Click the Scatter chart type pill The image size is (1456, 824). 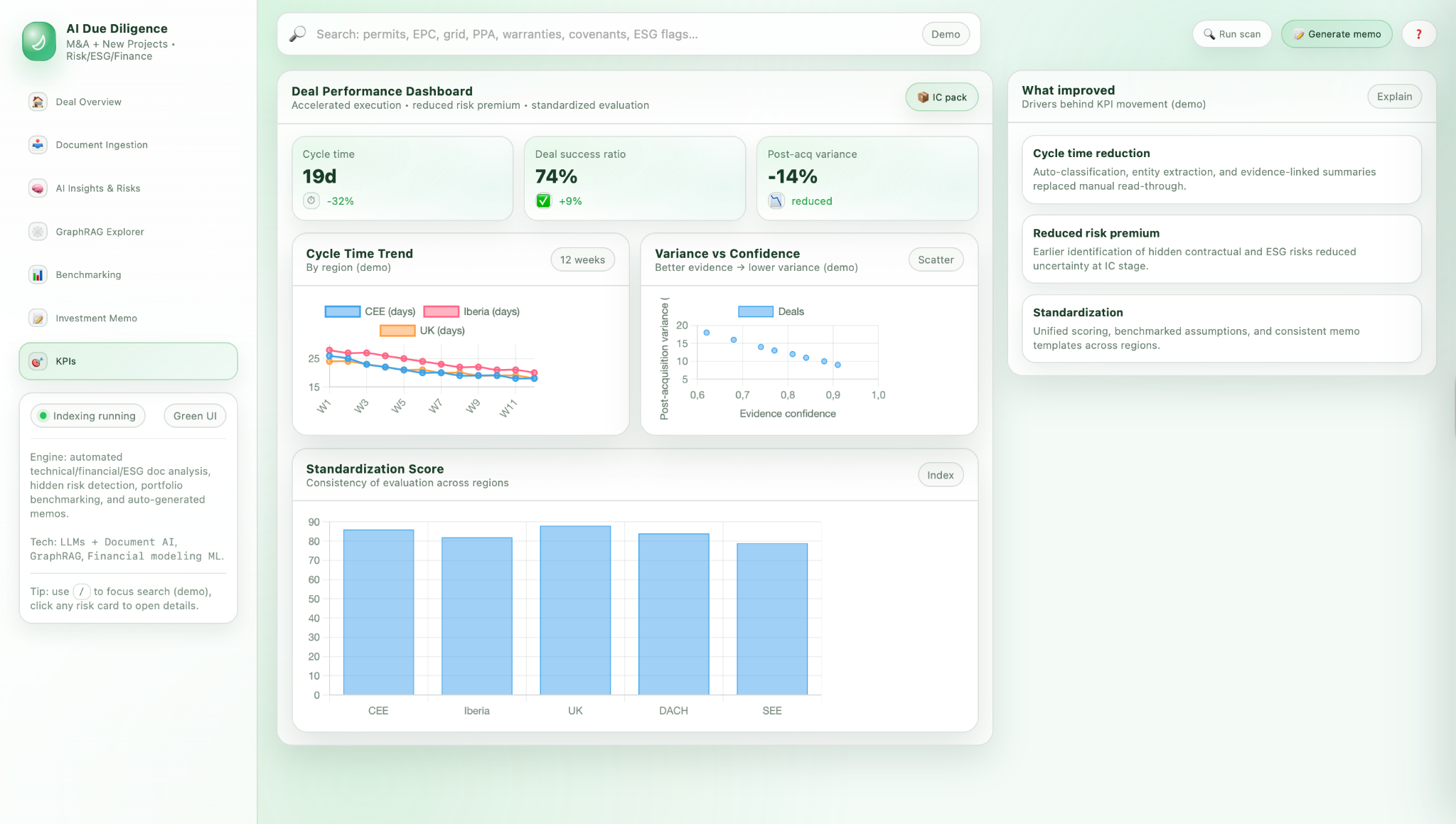pyautogui.click(x=935, y=260)
